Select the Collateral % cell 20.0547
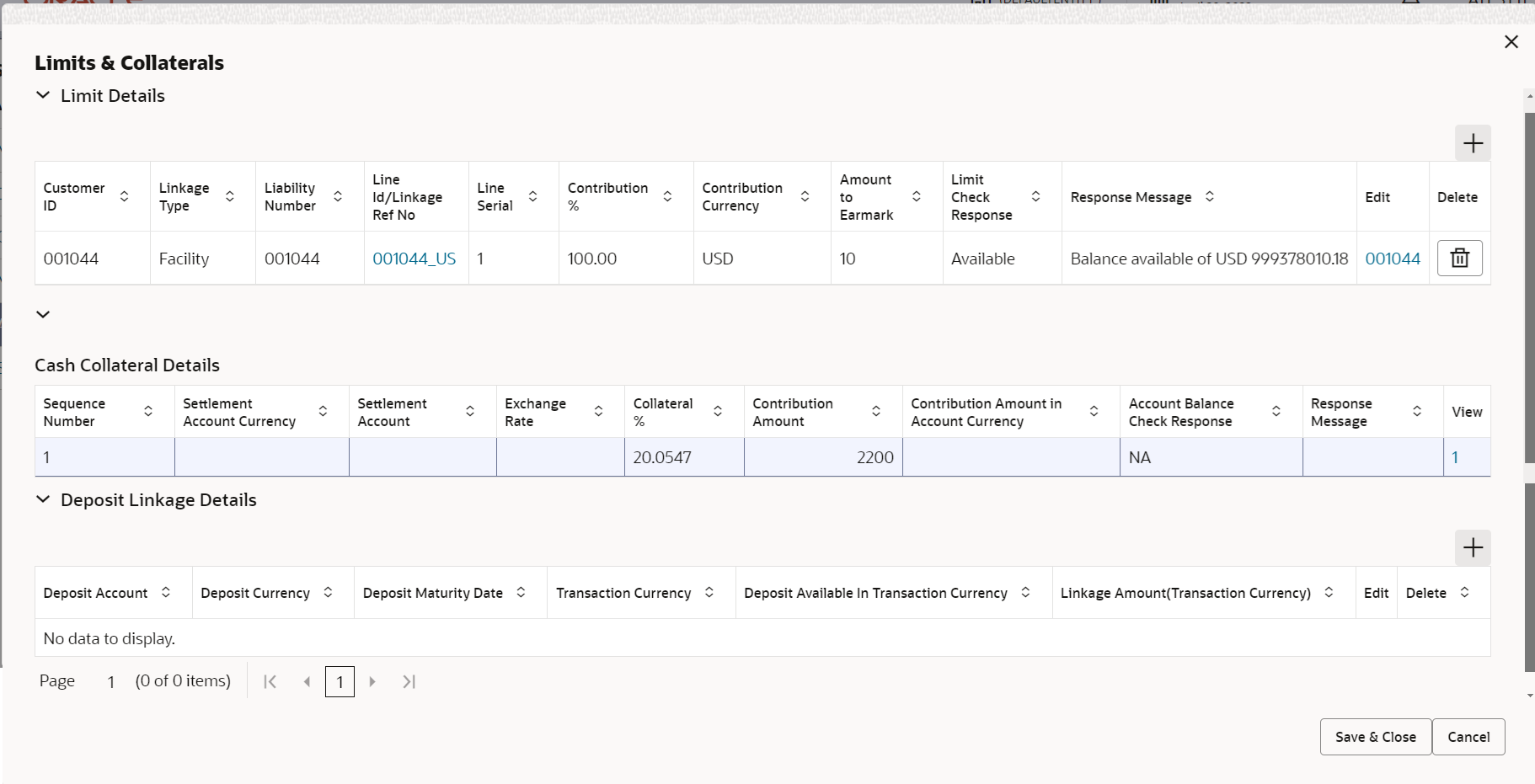 pos(683,457)
